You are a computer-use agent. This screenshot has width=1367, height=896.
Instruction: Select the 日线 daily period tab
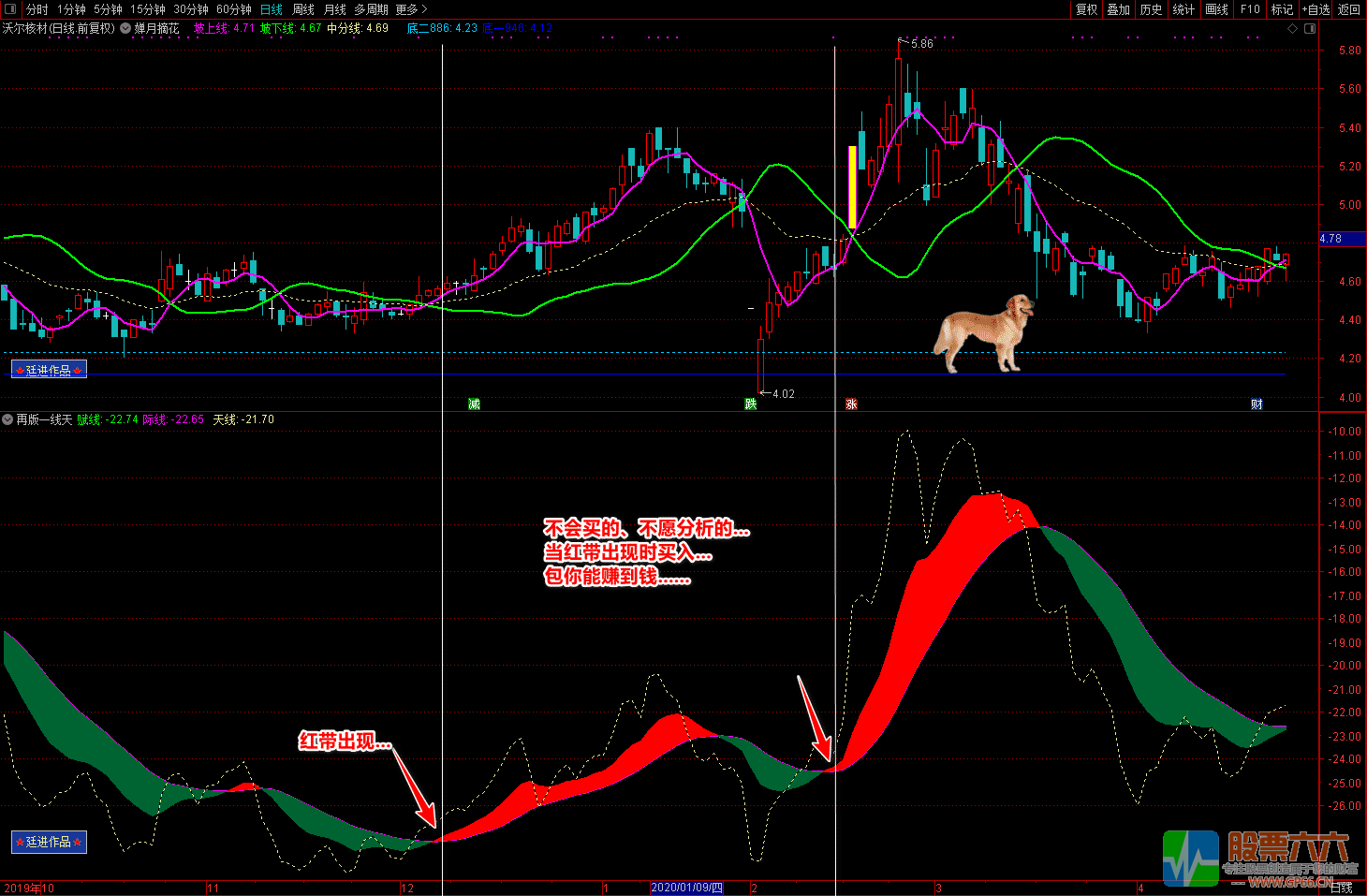272,9
